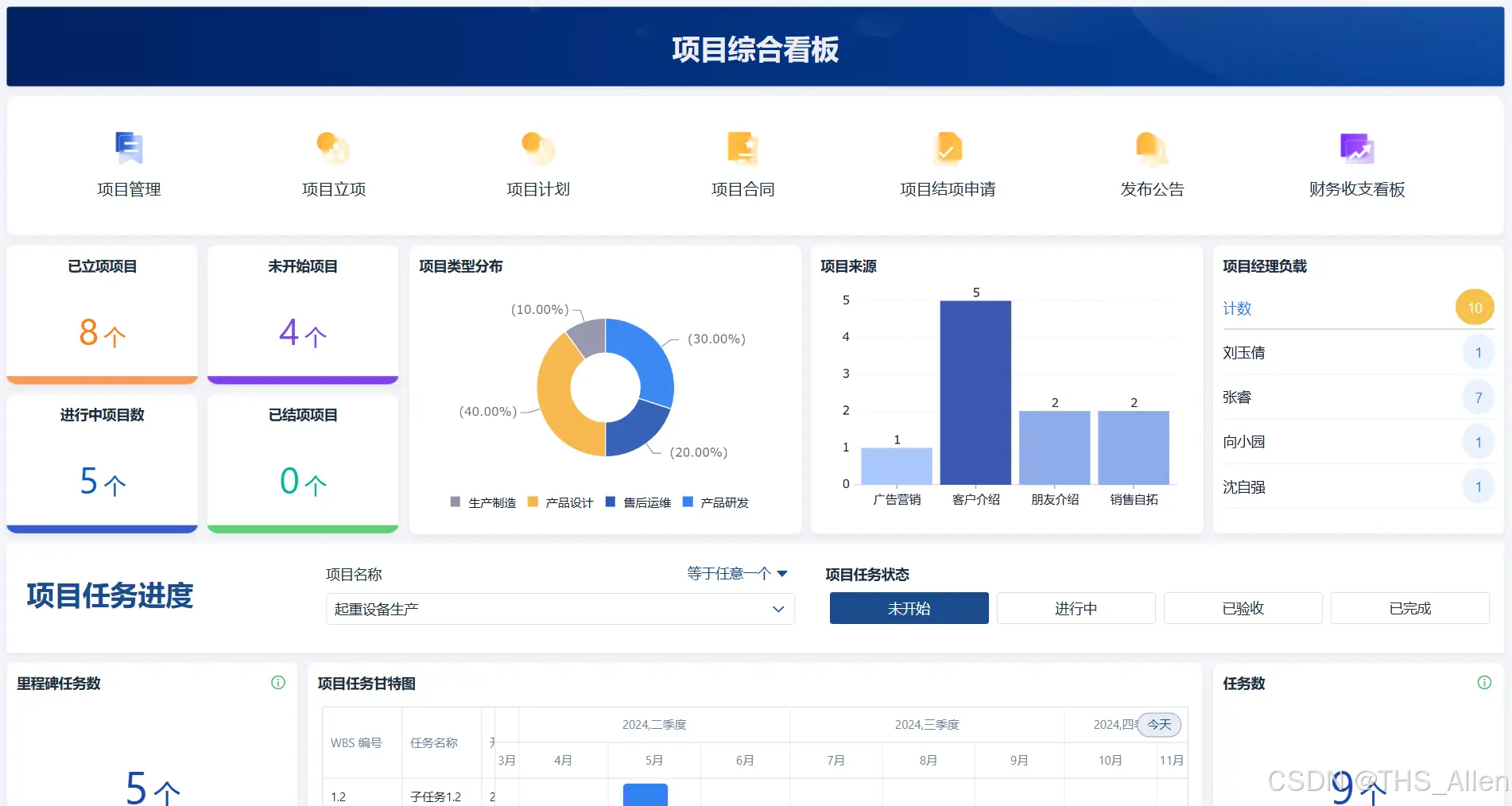Click the info icon on 里程碑任务数 card

[x=278, y=683]
